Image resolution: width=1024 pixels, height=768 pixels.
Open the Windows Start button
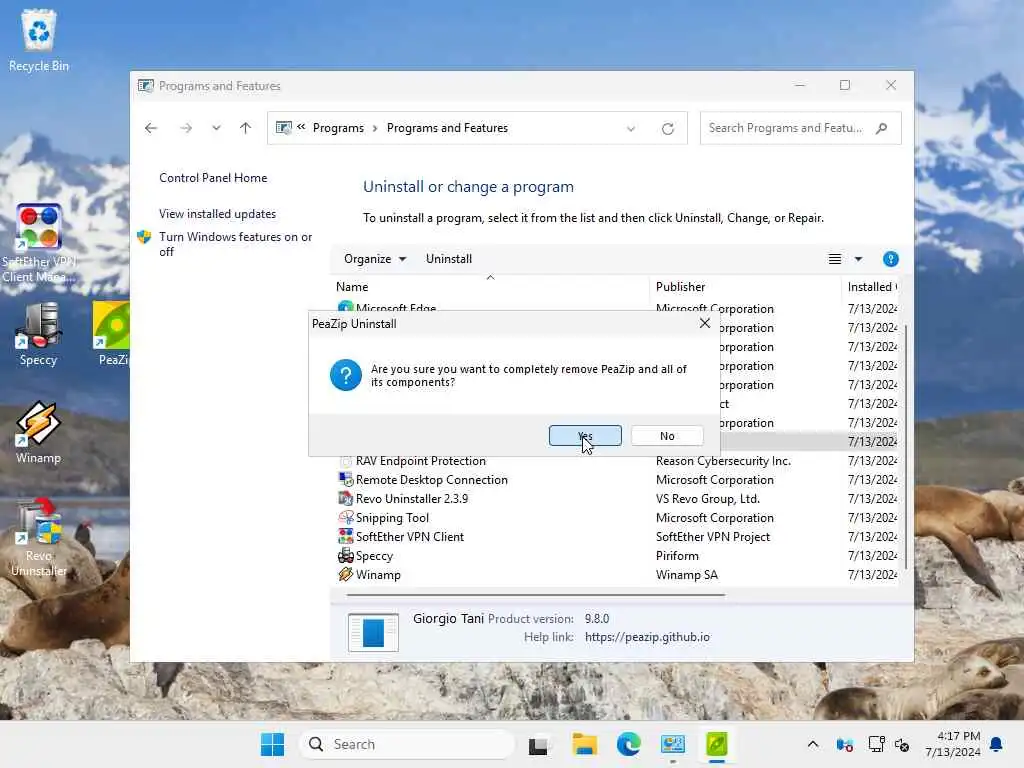click(x=272, y=744)
